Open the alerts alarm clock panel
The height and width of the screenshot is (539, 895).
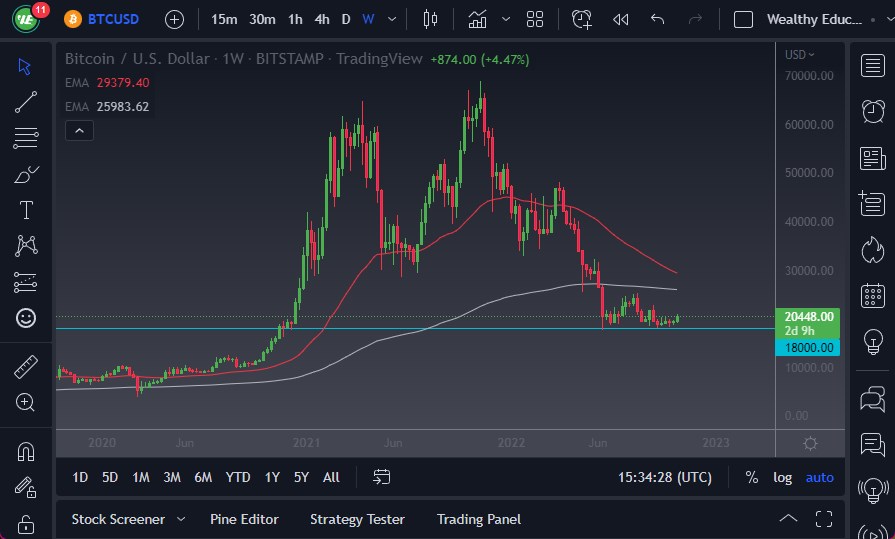(872, 111)
